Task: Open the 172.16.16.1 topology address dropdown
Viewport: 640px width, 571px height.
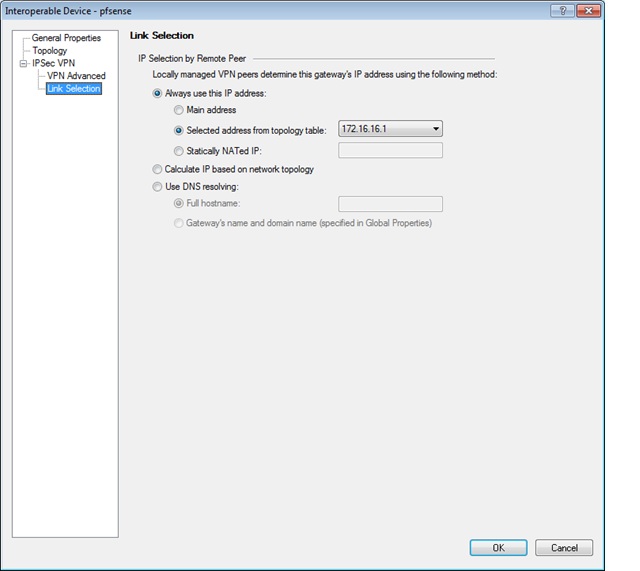Action: point(390,129)
